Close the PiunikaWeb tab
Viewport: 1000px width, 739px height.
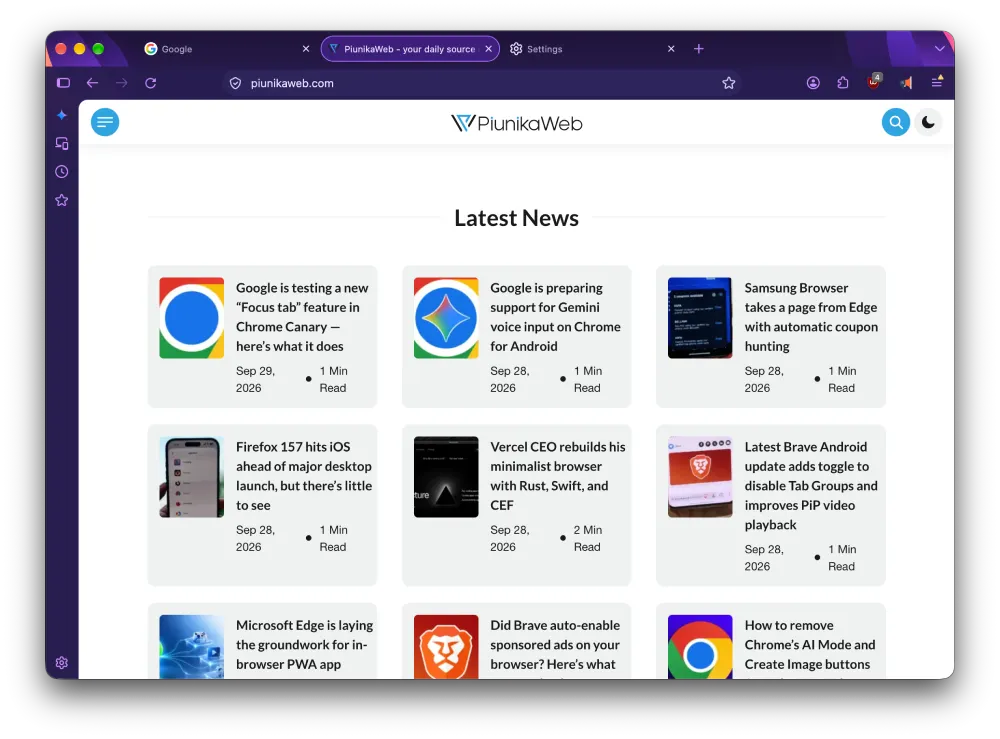click(489, 49)
